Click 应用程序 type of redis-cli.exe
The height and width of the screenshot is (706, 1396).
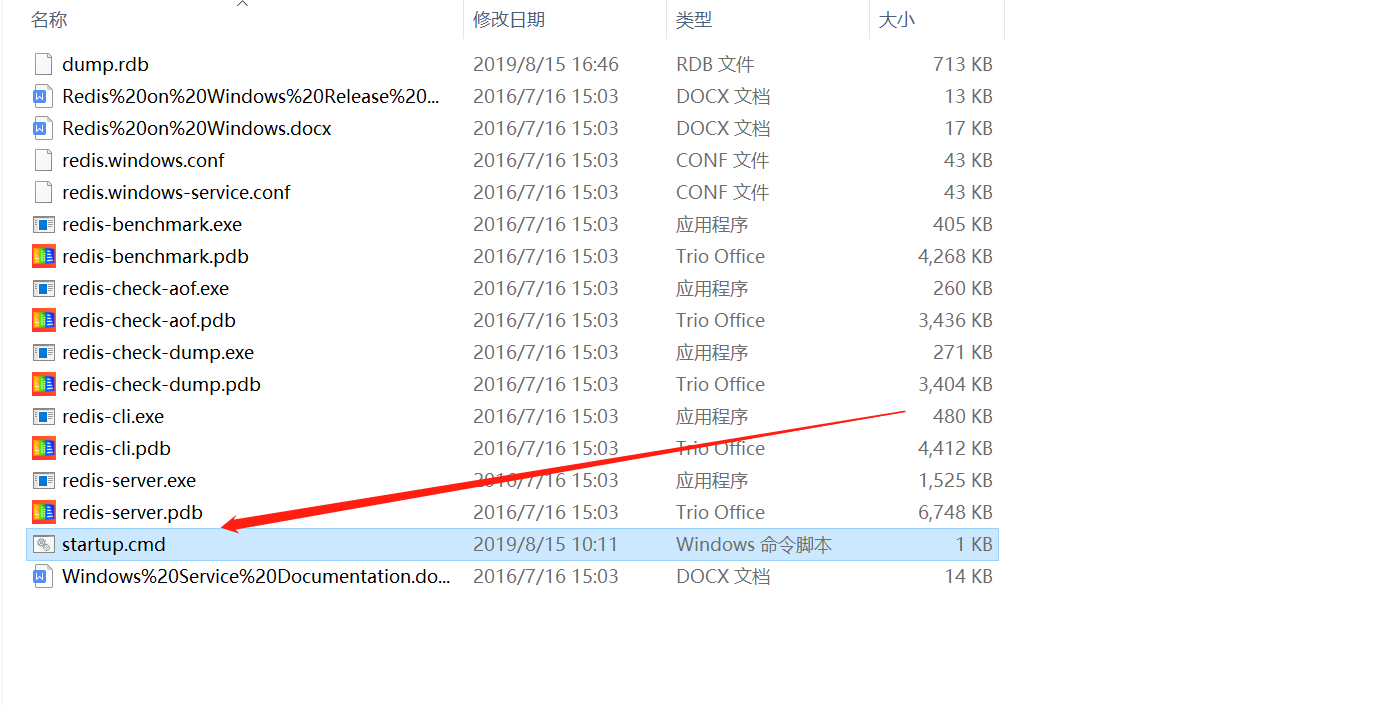712,416
